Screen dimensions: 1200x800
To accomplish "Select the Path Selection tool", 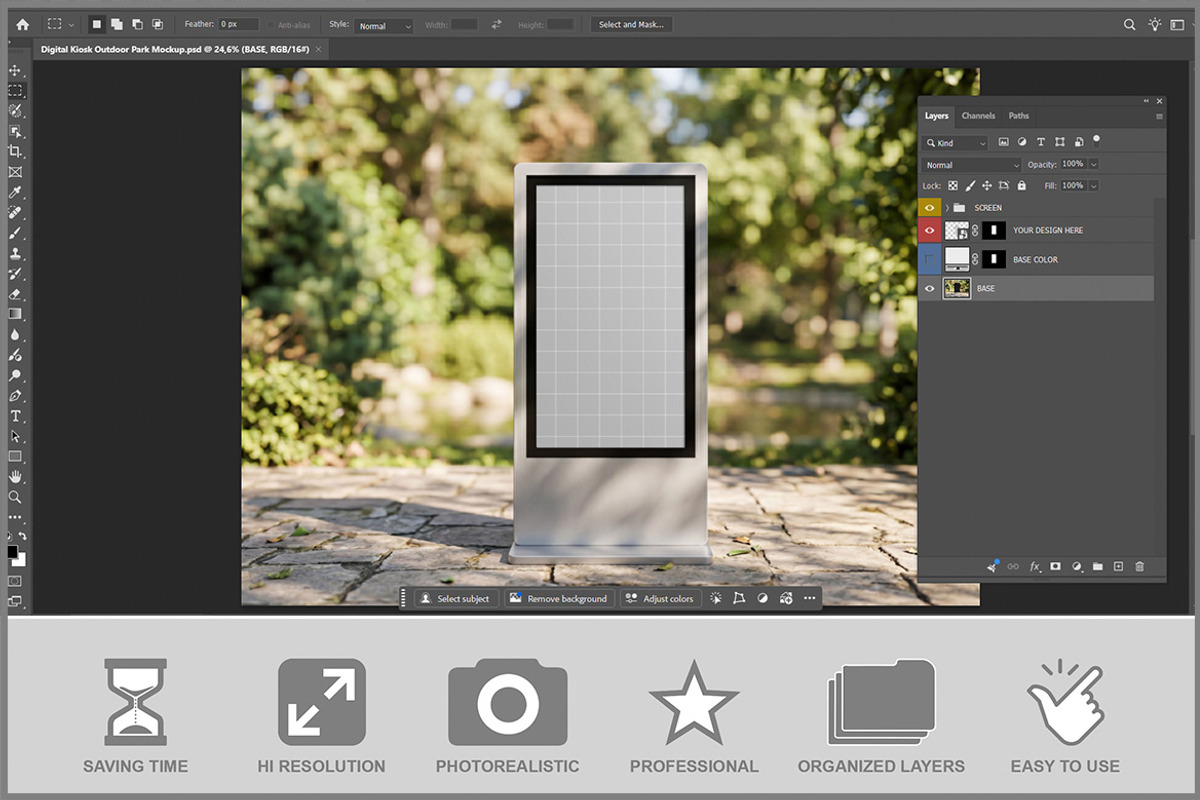I will (15, 436).
